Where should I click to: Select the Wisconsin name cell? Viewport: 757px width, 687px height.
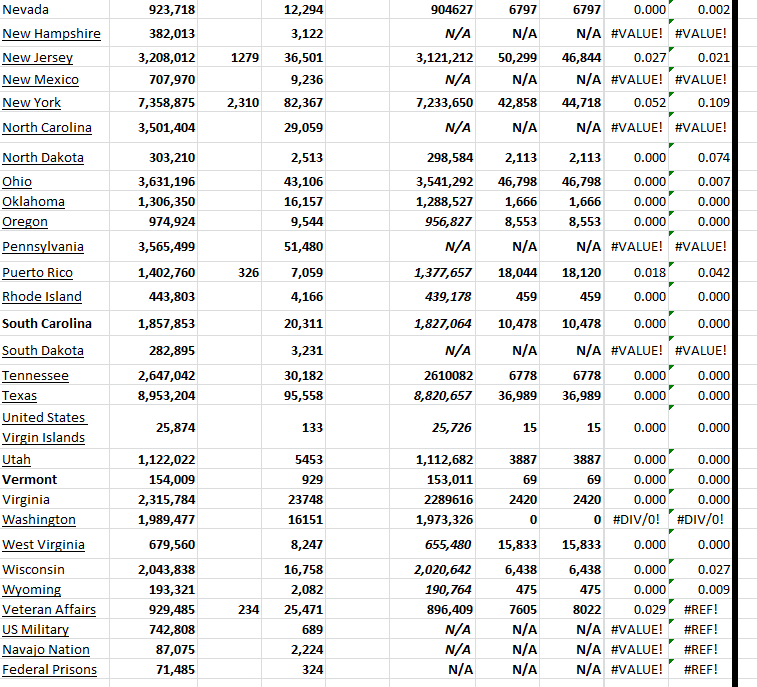tap(55, 570)
